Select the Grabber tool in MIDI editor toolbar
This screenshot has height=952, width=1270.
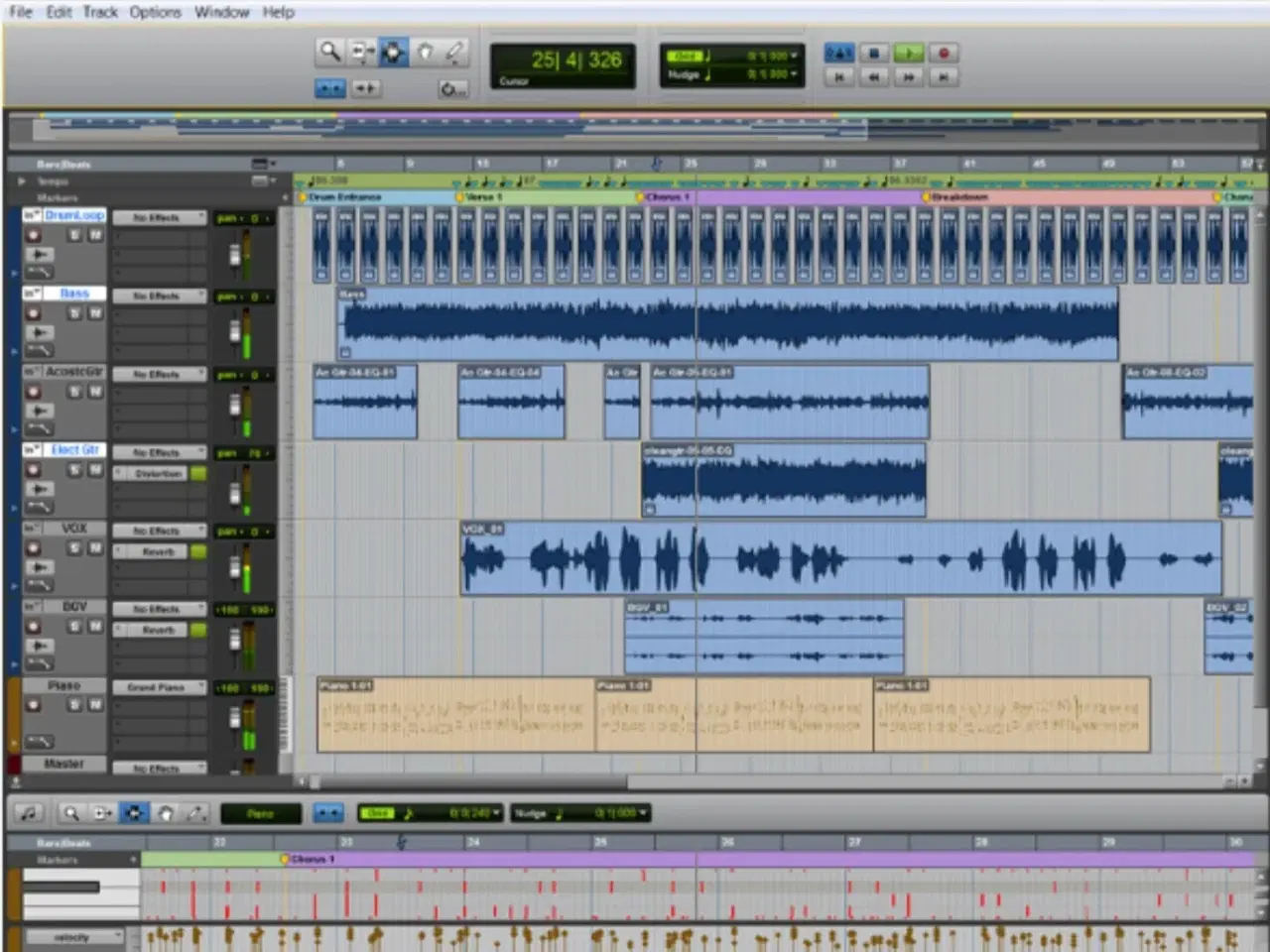[x=166, y=813]
